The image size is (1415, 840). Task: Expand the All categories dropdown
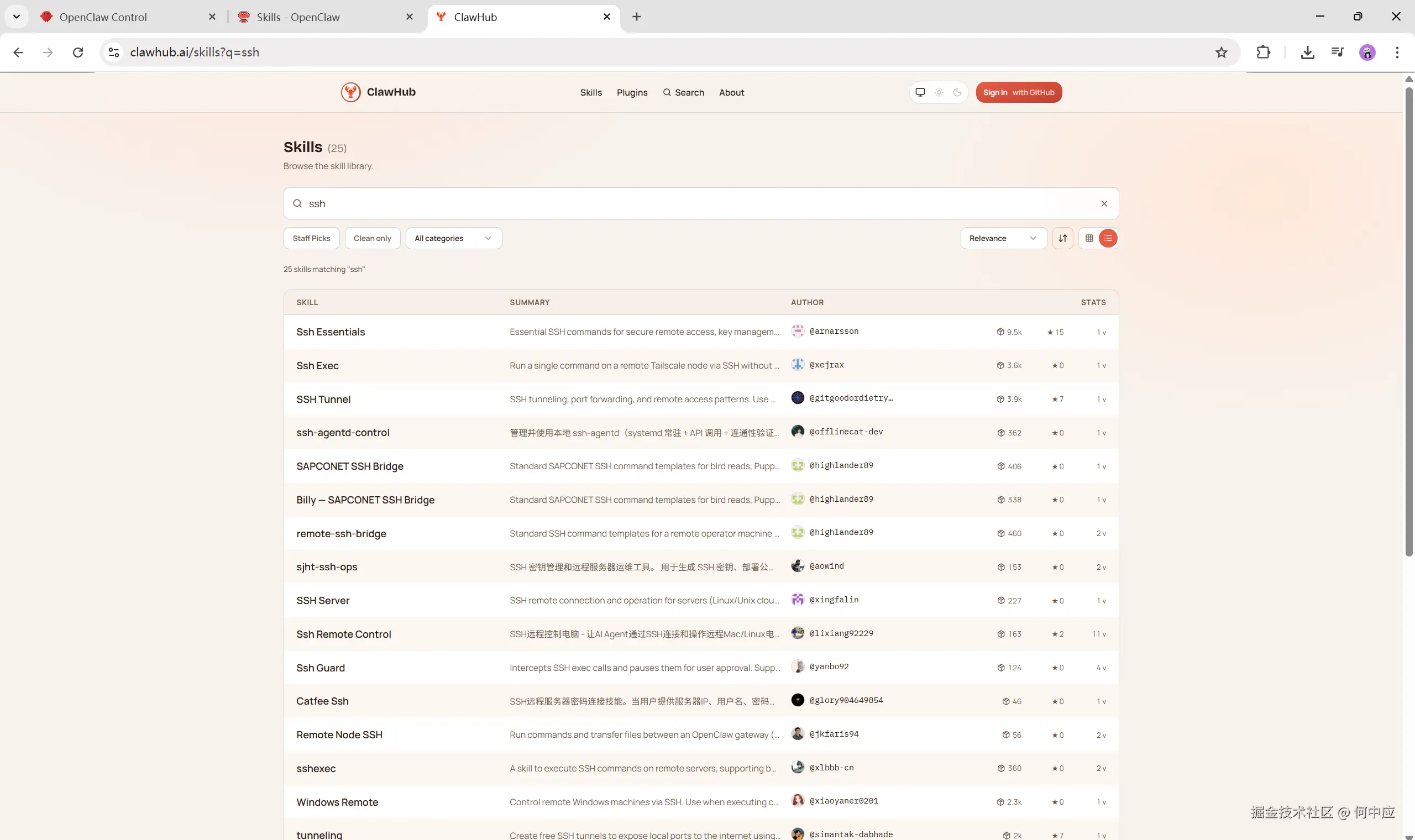click(x=453, y=238)
